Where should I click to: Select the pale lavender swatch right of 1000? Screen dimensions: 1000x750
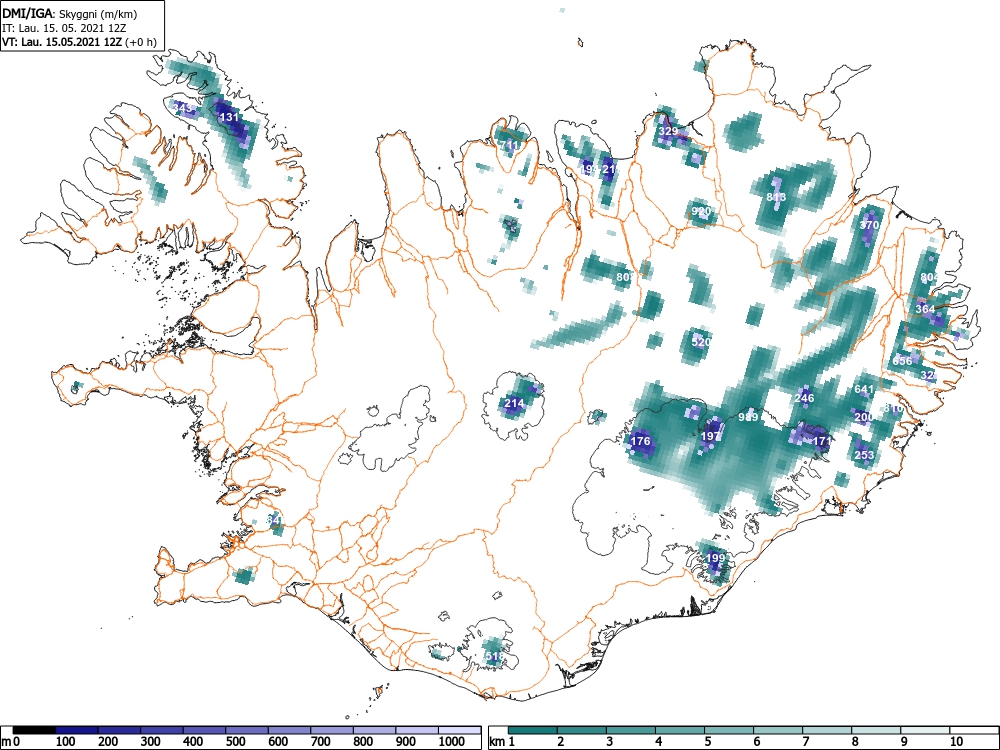tap(460, 730)
